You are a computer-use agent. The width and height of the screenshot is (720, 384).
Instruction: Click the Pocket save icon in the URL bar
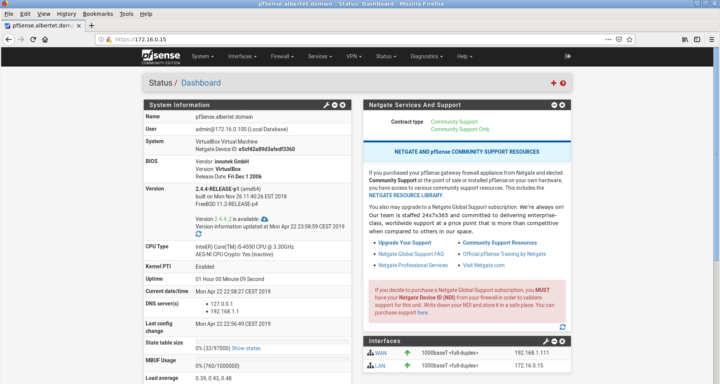619,40
